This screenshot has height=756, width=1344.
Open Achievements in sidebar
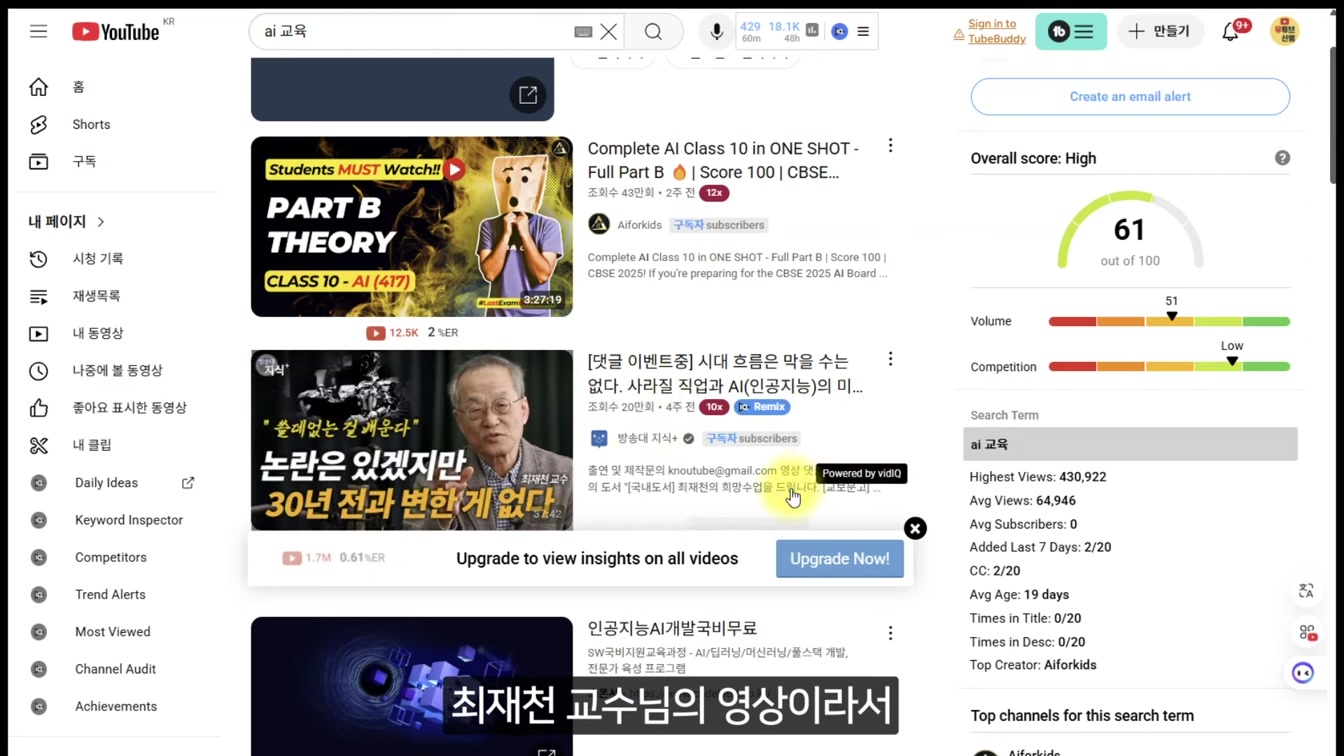(118, 706)
